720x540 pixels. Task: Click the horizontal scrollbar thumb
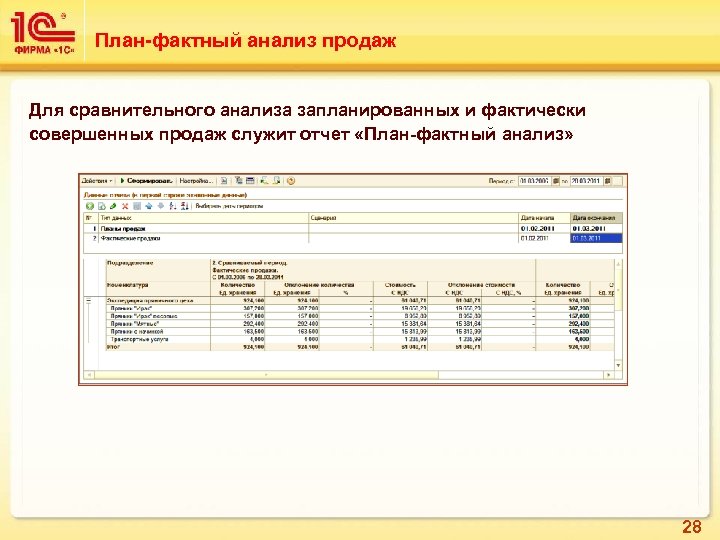click(x=266, y=375)
